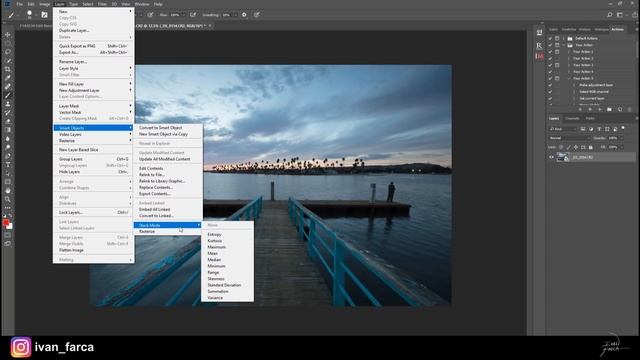The height and width of the screenshot is (360, 640).
Task: Click the layer thumbnail in Layers panel
Action: pos(562,157)
